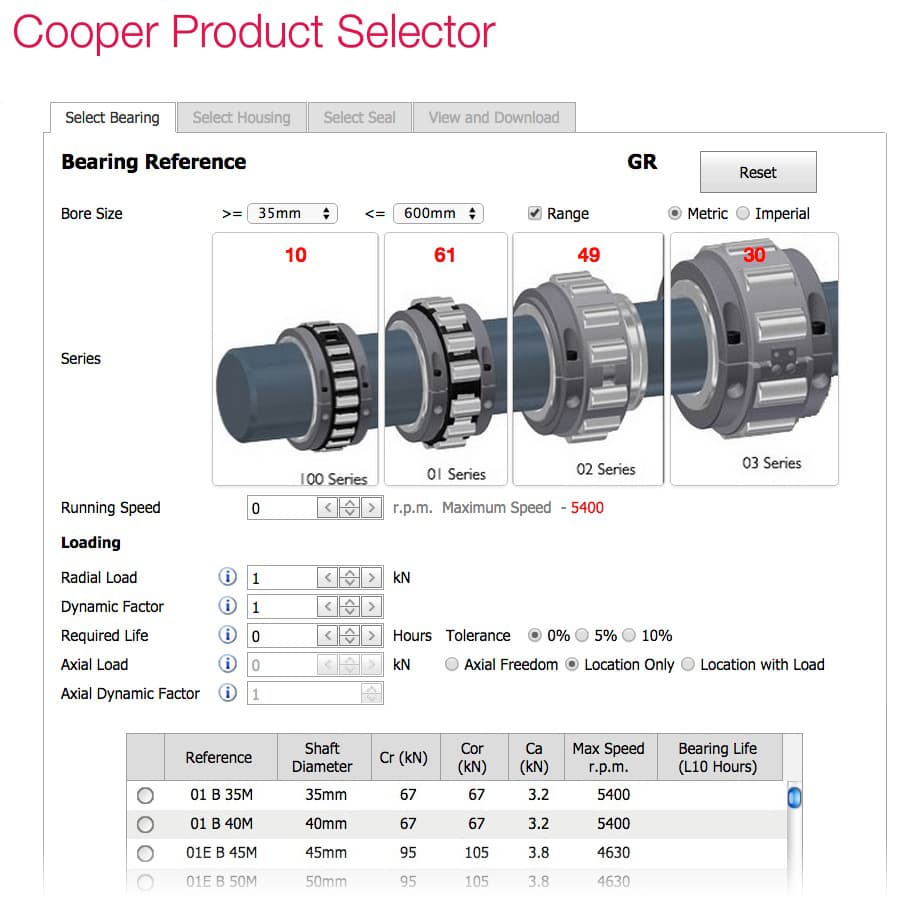Screen dimensions: 906x906
Task: Switch to the View and Download tab
Action: point(494,118)
